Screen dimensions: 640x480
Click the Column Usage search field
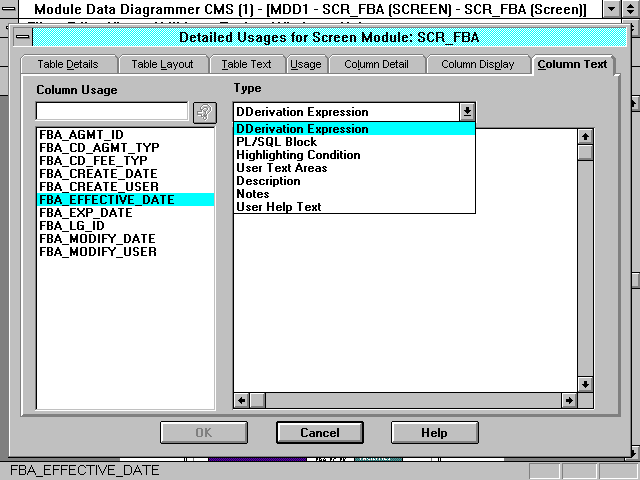pyautogui.click(x=112, y=112)
